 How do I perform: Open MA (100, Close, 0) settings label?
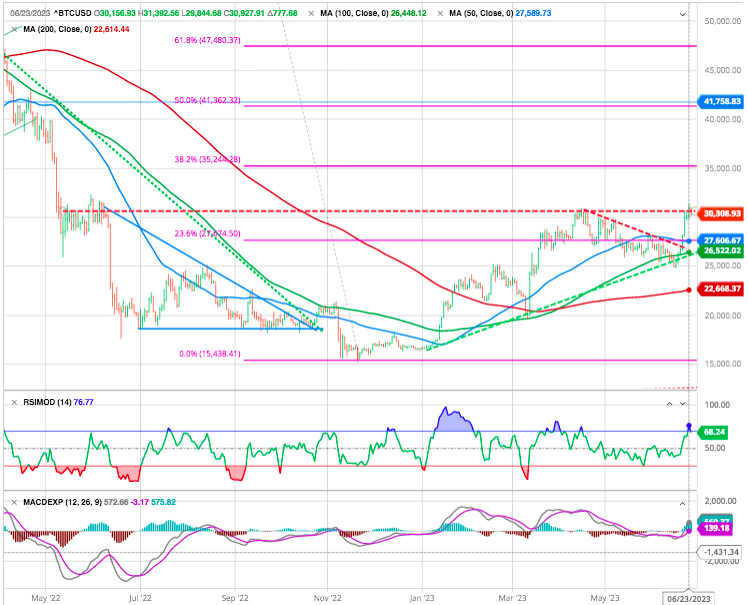354,13
